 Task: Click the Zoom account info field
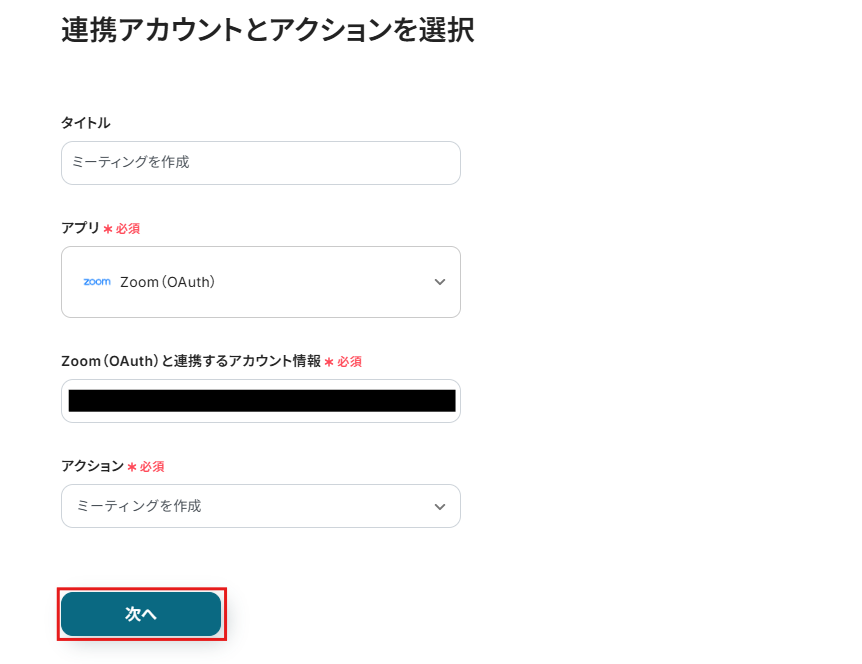coord(260,401)
